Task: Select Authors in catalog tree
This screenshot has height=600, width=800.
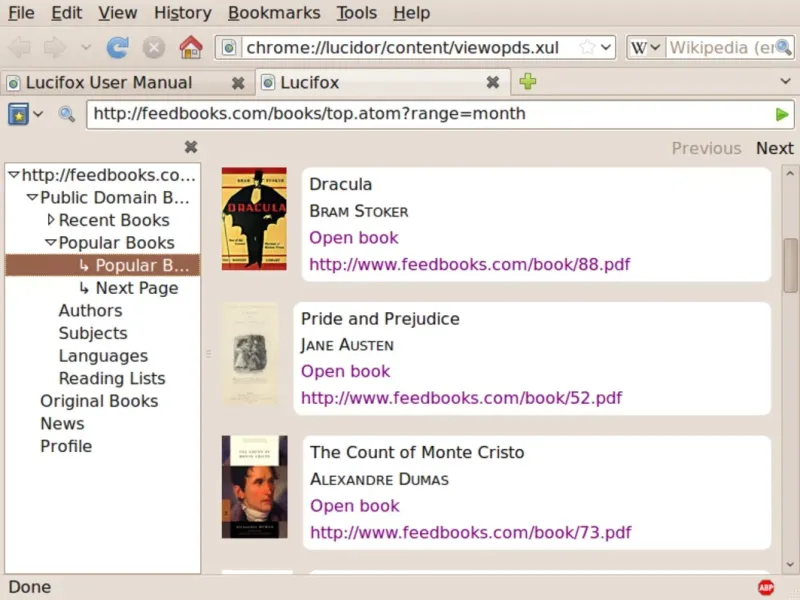Action: (90, 310)
